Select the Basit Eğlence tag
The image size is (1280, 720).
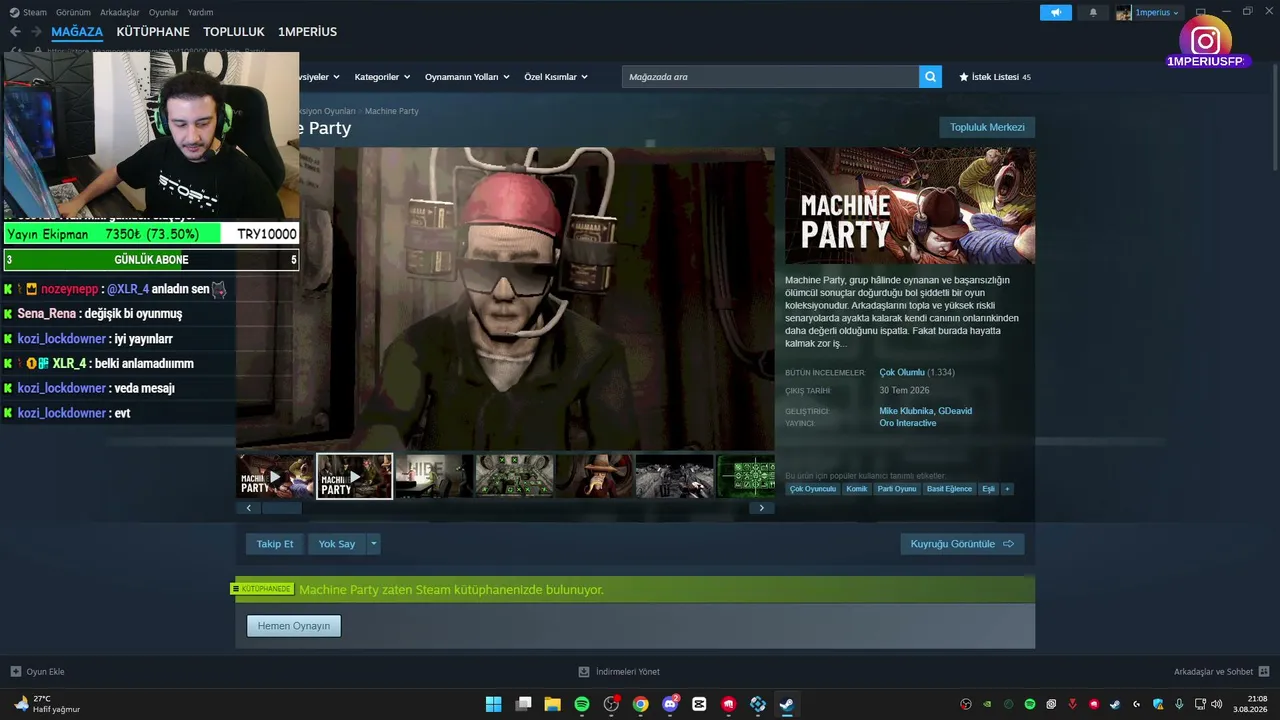949,489
